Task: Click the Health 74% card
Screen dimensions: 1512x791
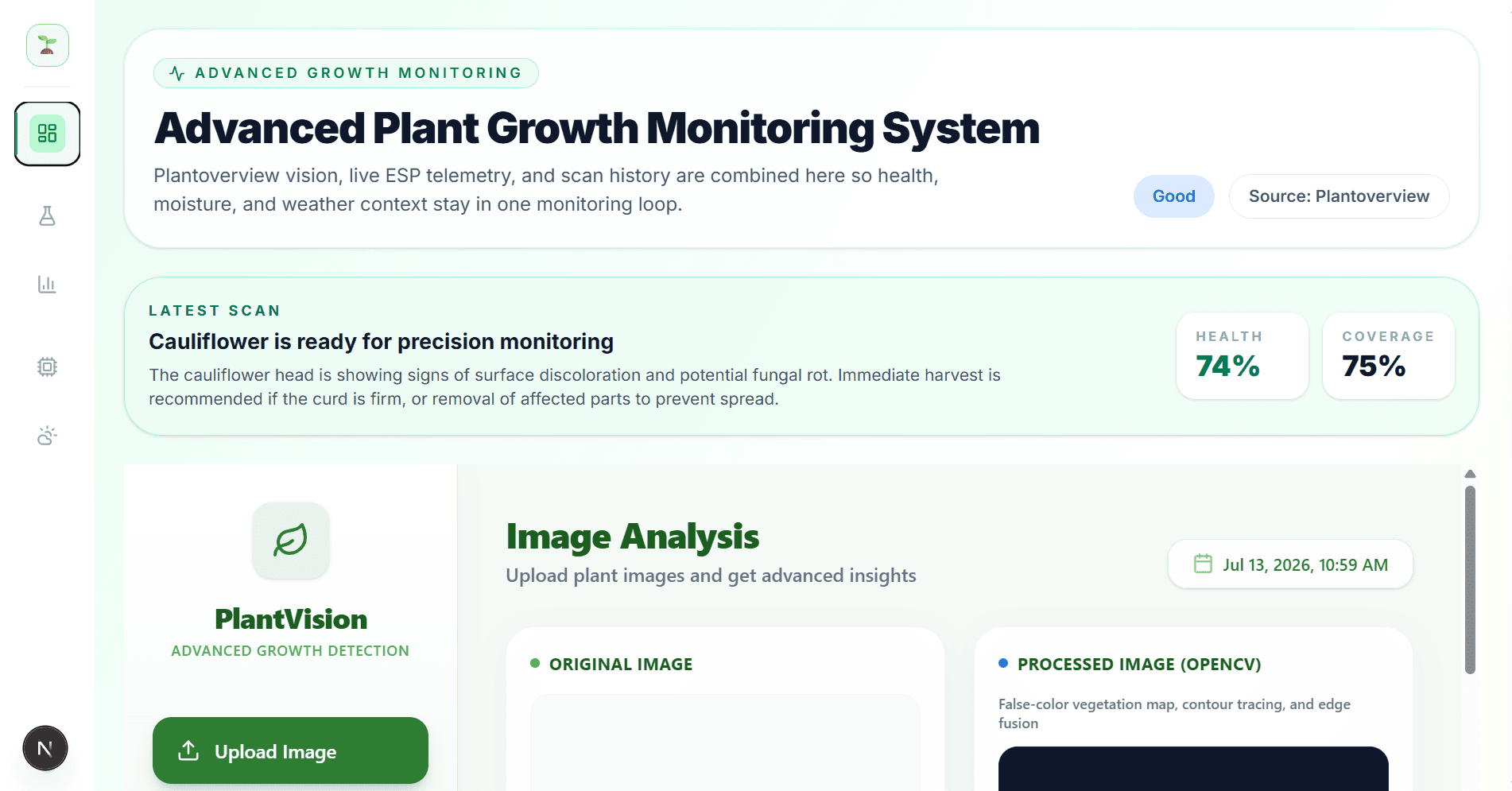Action: click(1242, 355)
